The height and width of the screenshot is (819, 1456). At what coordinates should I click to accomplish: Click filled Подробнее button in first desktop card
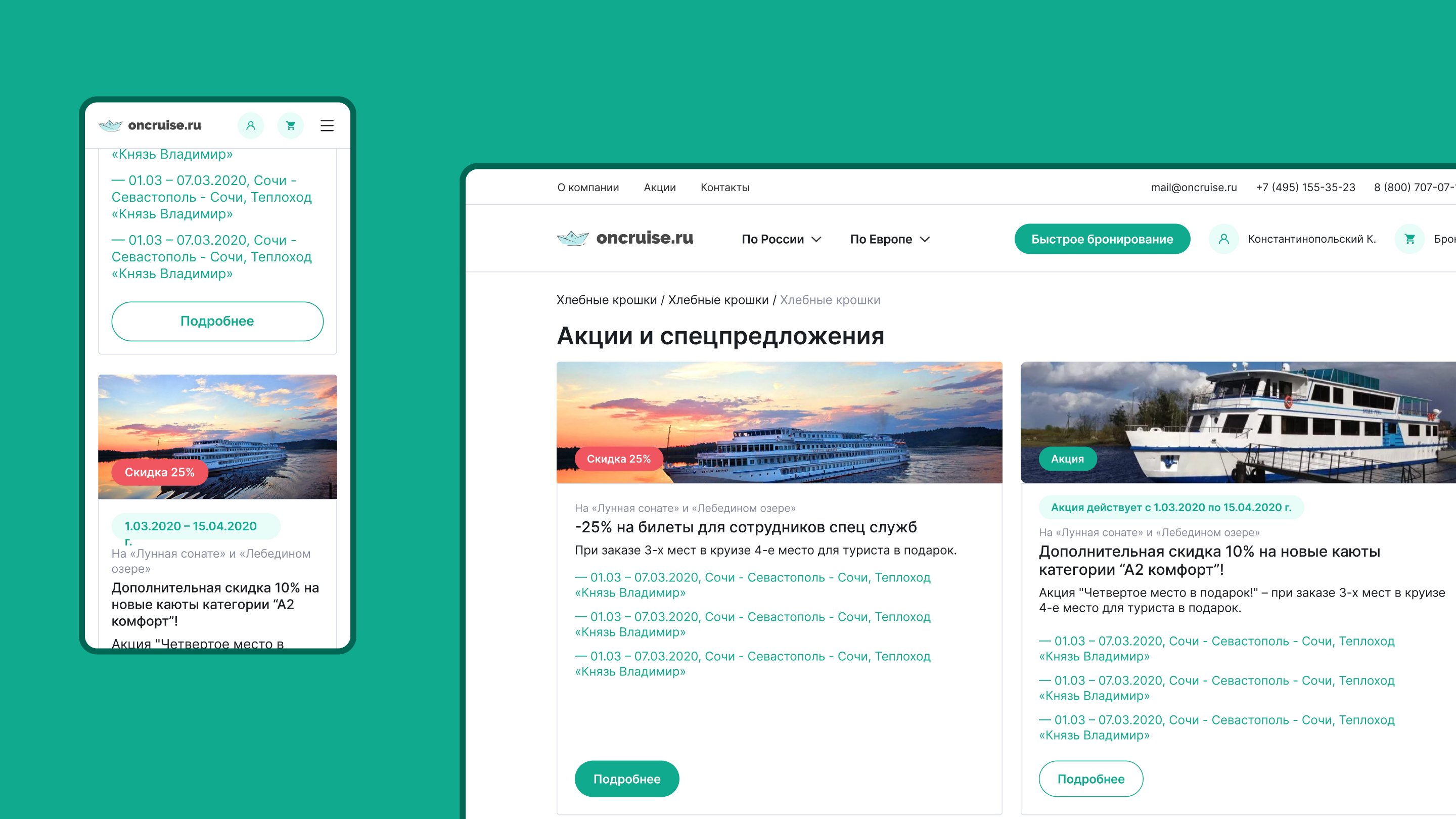click(x=627, y=779)
